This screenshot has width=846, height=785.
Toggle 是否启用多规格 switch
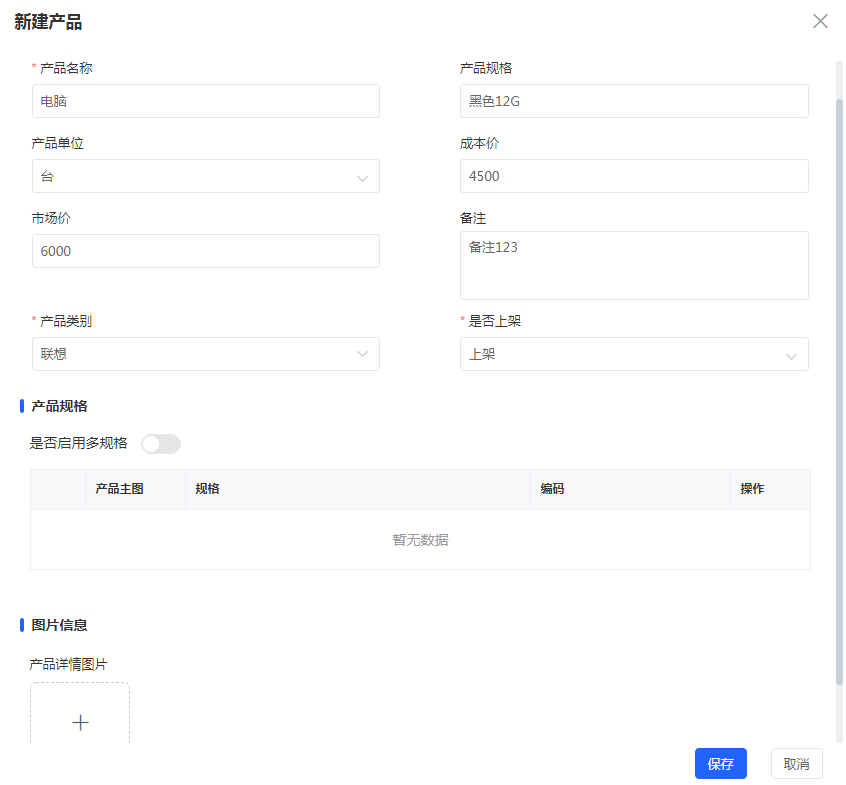[x=161, y=444]
